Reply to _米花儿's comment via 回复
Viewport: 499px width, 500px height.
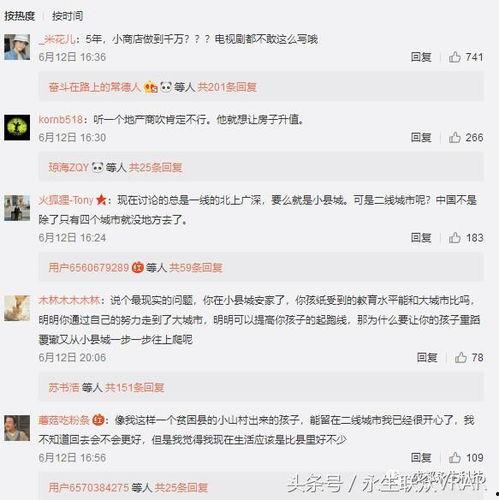click(x=421, y=57)
